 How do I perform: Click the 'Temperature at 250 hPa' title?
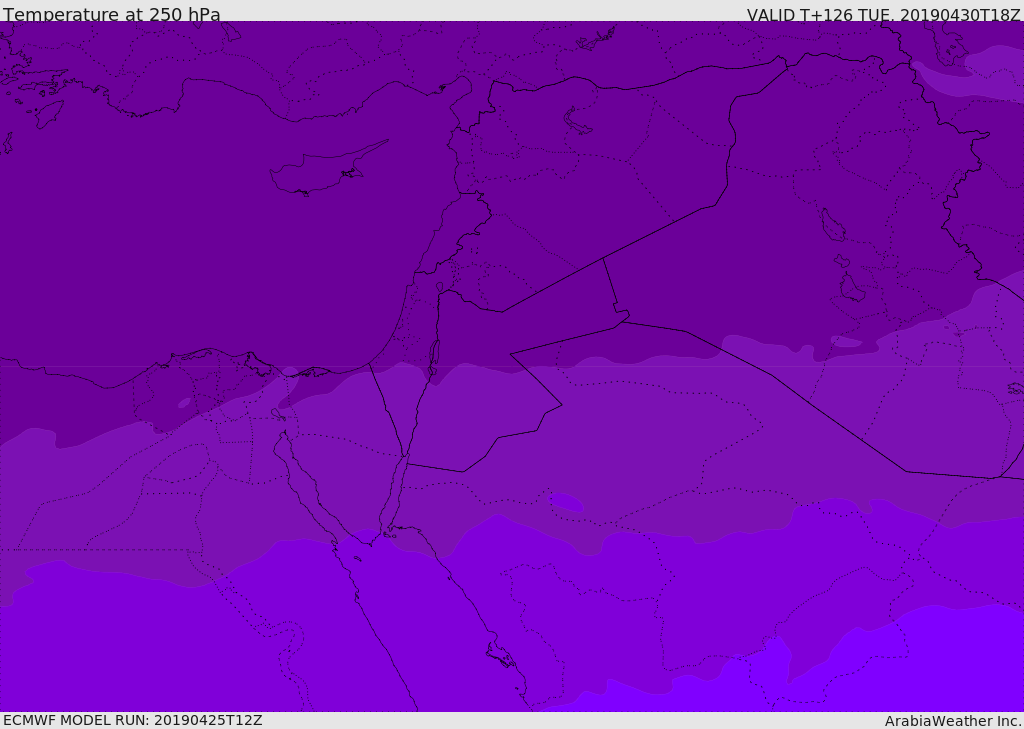[x=112, y=14]
